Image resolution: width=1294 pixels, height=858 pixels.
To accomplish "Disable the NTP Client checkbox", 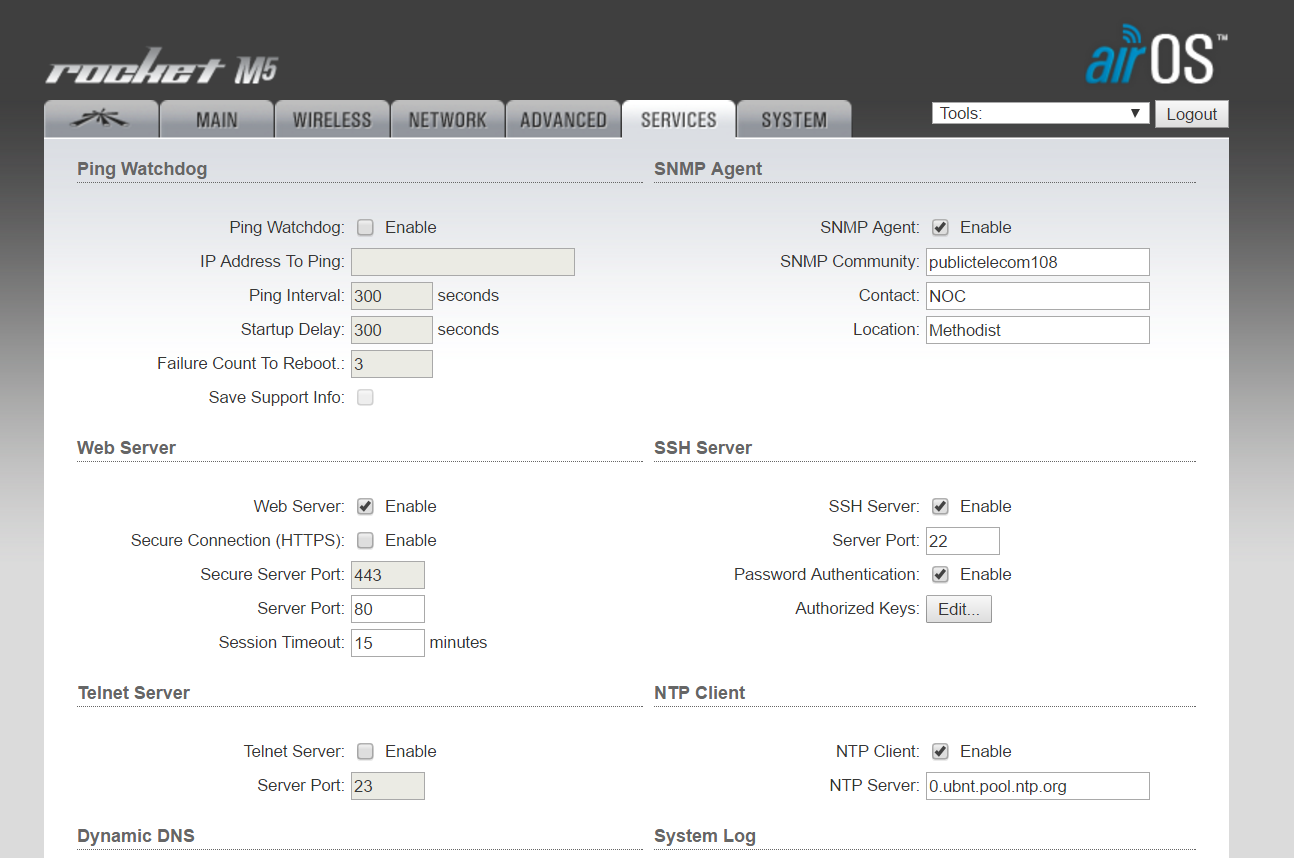I will tap(940, 752).
